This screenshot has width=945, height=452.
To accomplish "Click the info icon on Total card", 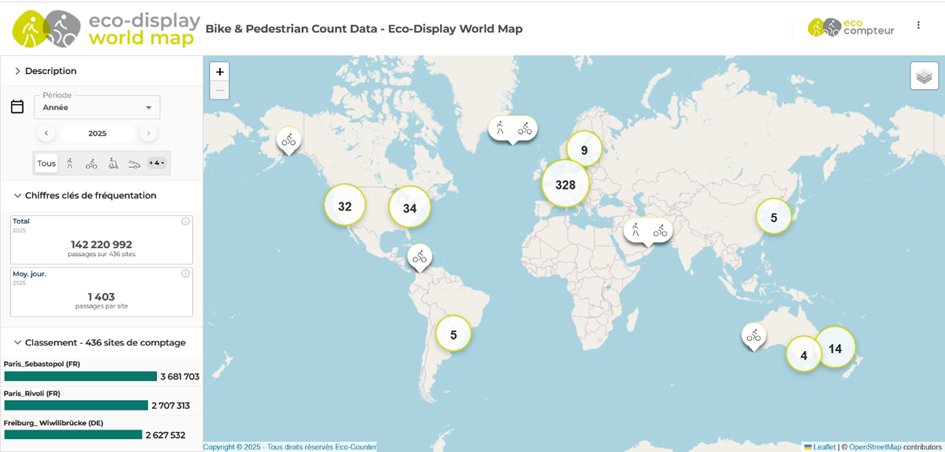I will (185, 222).
